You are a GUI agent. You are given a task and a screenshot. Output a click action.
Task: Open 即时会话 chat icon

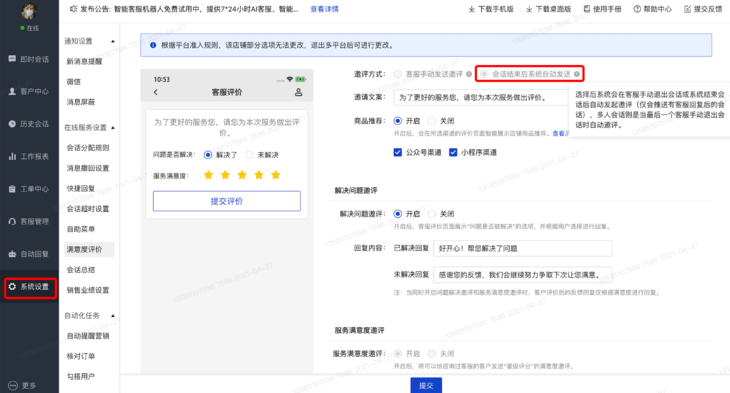coord(12,59)
